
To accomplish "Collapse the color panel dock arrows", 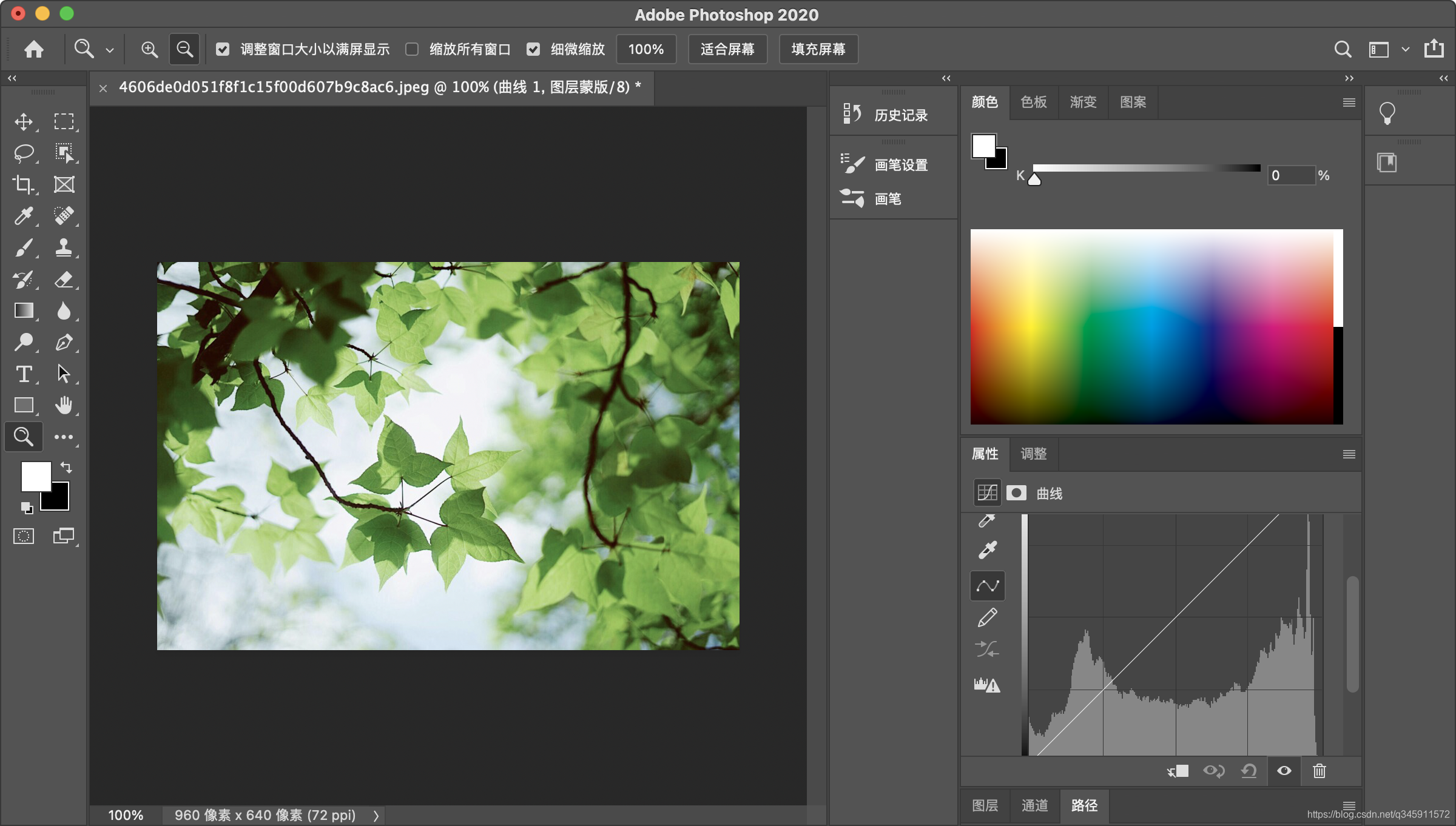I will (x=1349, y=78).
